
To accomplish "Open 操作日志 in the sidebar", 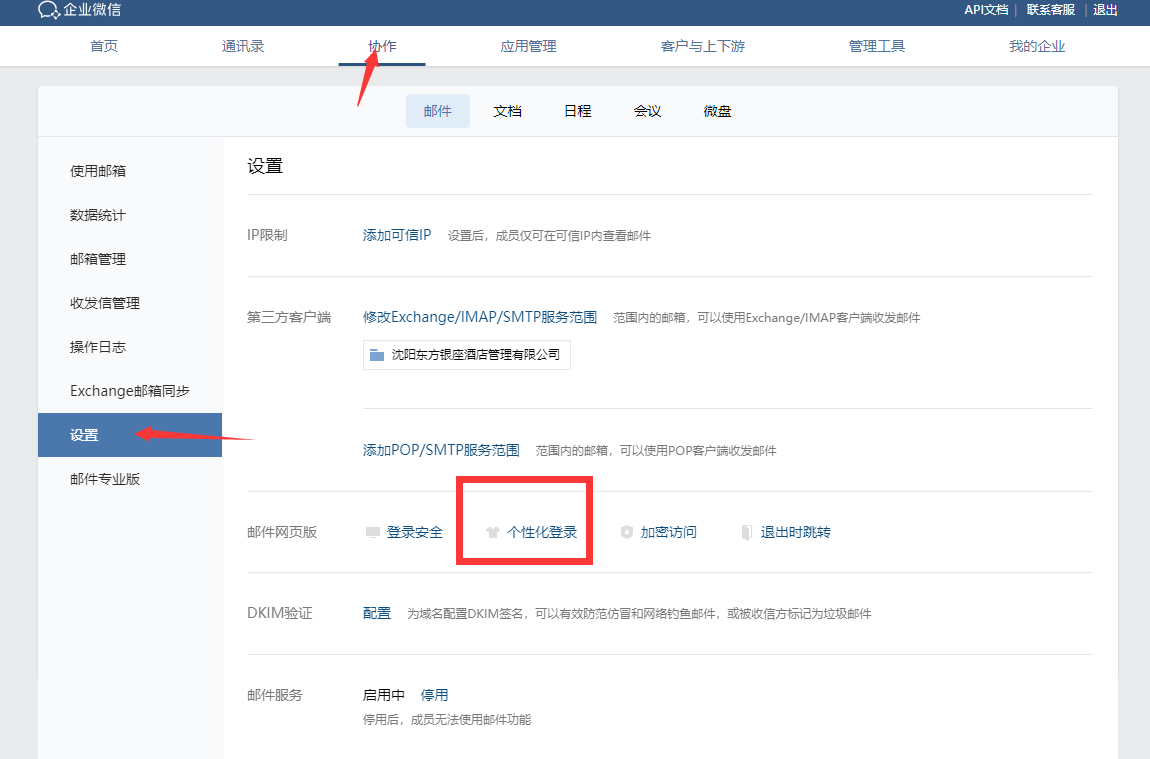I will (x=130, y=347).
